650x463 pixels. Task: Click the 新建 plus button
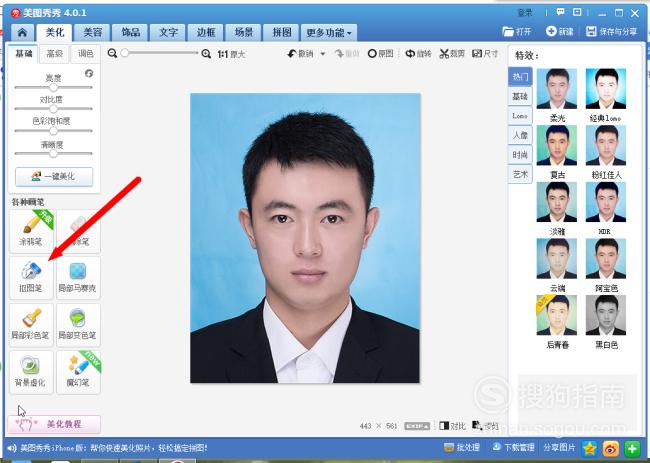click(560, 32)
